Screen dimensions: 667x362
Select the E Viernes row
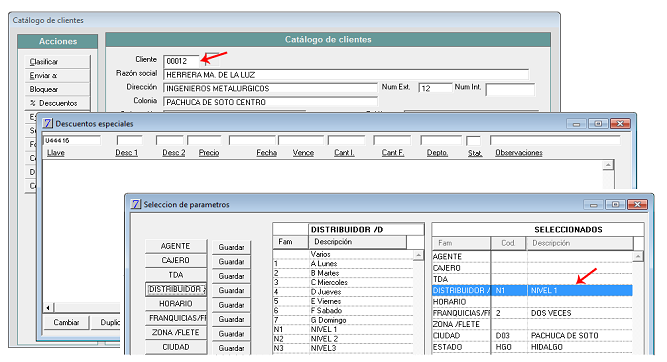(x=343, y=301)
